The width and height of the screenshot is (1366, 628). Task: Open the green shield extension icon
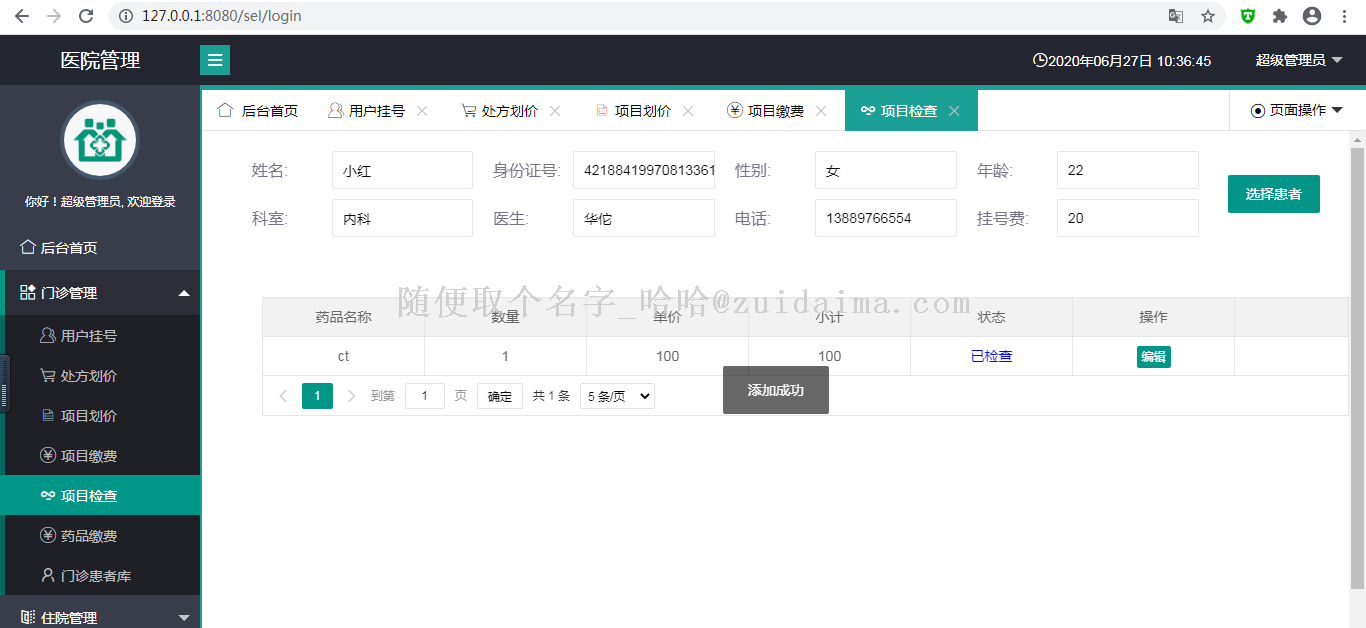(1248, 16)
